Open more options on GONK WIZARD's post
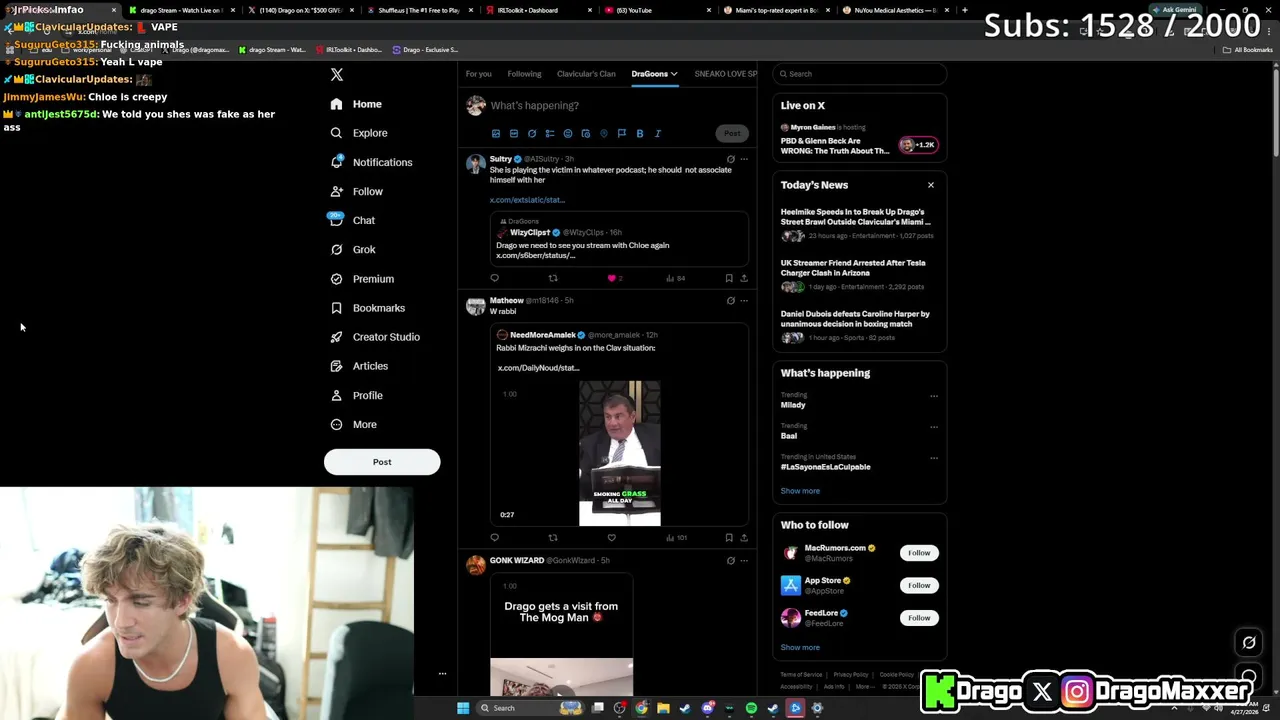The height and width of the screenshot is (720, 1280). click(x=744, y=561)
